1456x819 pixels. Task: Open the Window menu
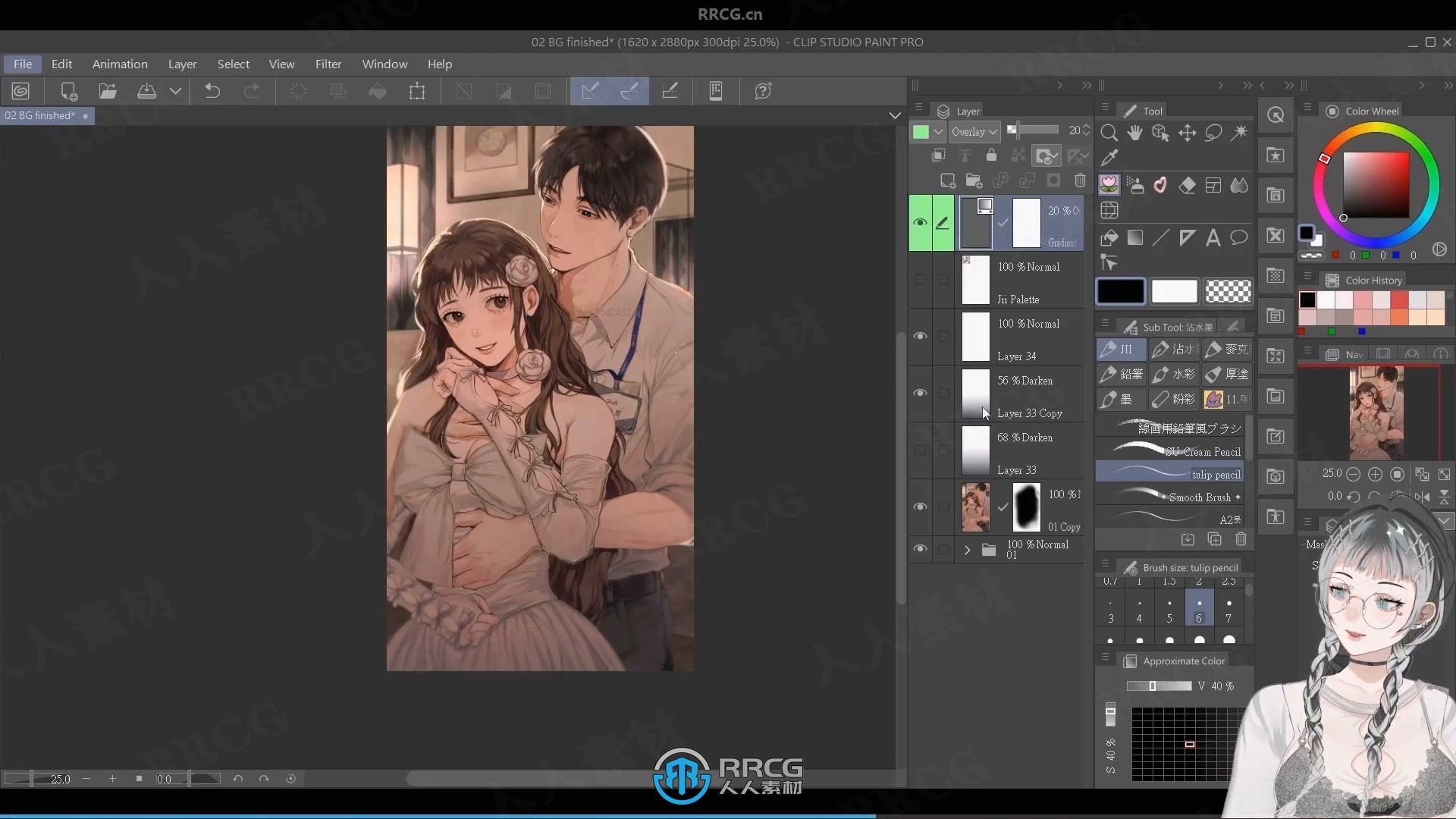[384, 64]
